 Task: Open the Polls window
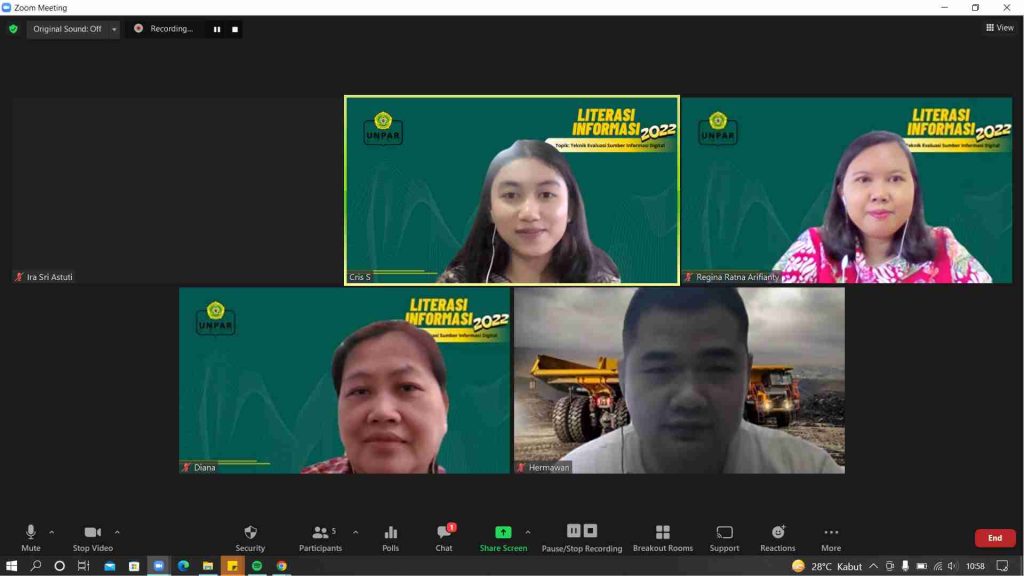(390, 537)
